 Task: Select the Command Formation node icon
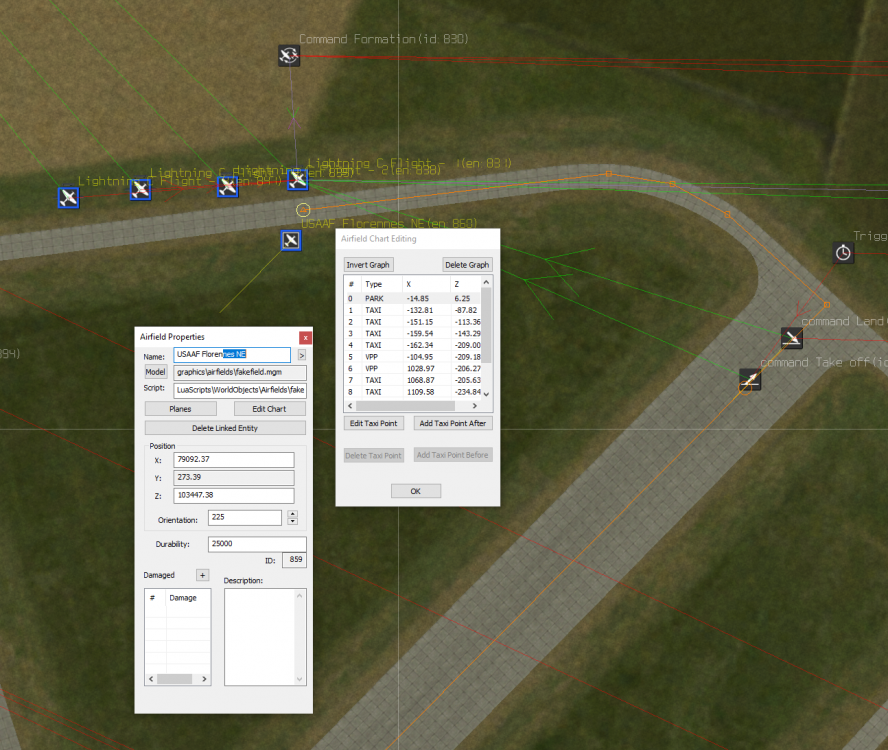click(289, 55)
